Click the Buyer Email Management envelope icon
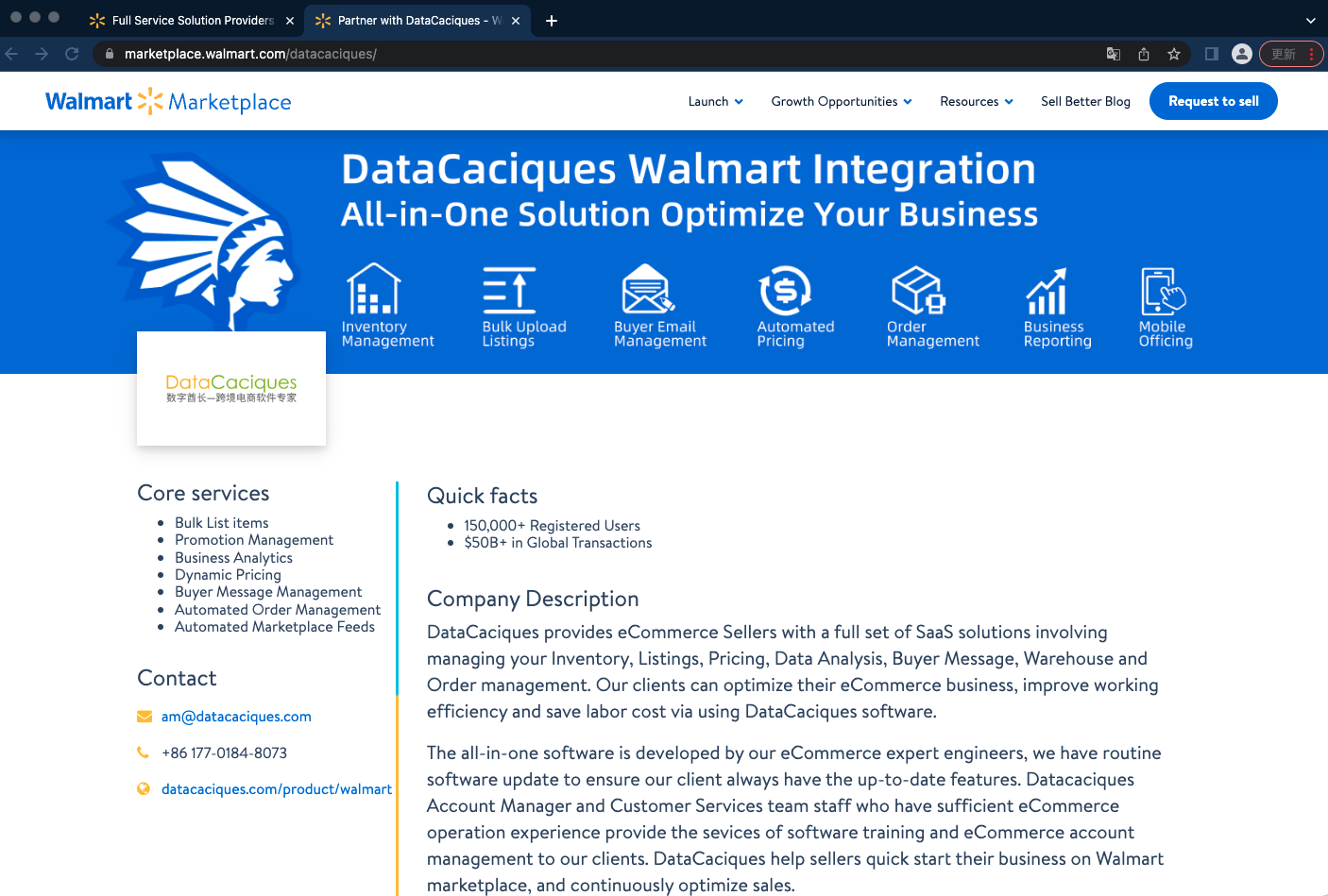 tap(648, 289)
